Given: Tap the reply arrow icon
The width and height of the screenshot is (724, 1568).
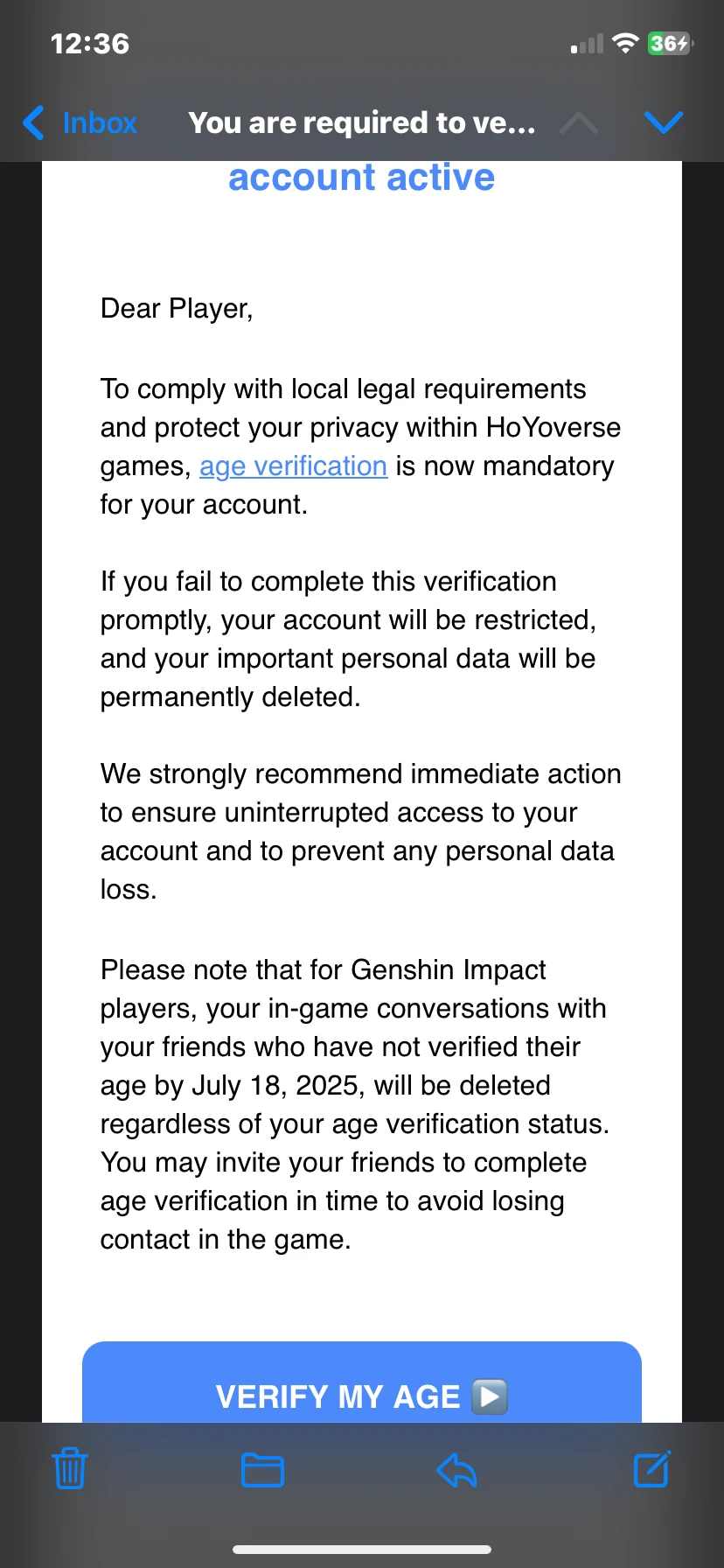Looking at the screenshot, I should coord(455,1469).
